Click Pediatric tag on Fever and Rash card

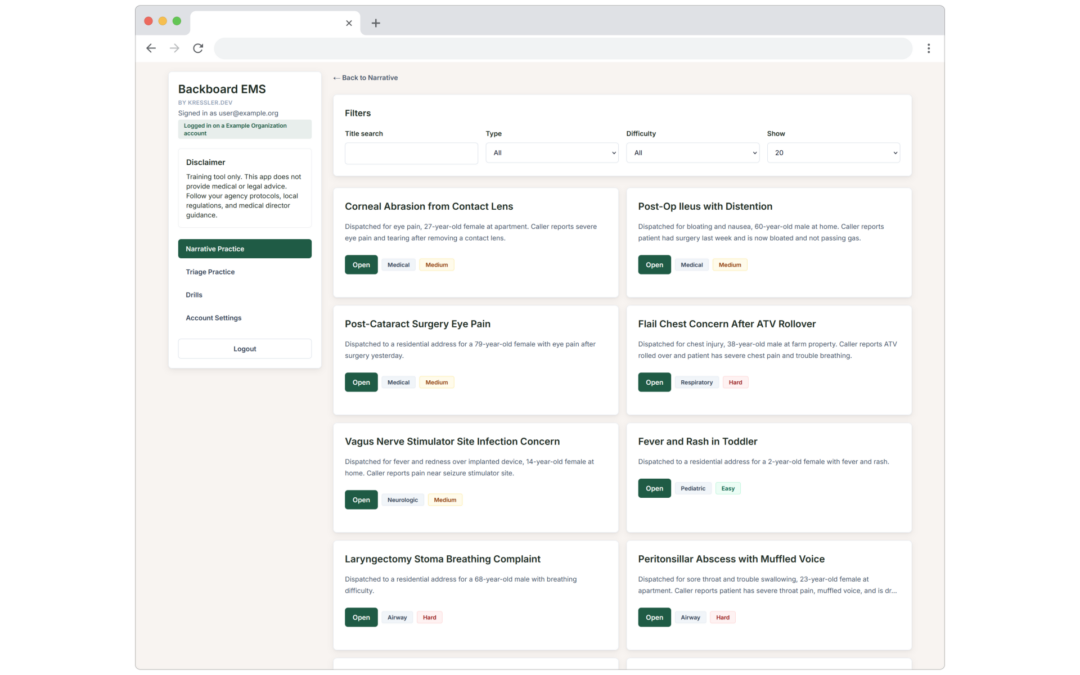point(693,488)
